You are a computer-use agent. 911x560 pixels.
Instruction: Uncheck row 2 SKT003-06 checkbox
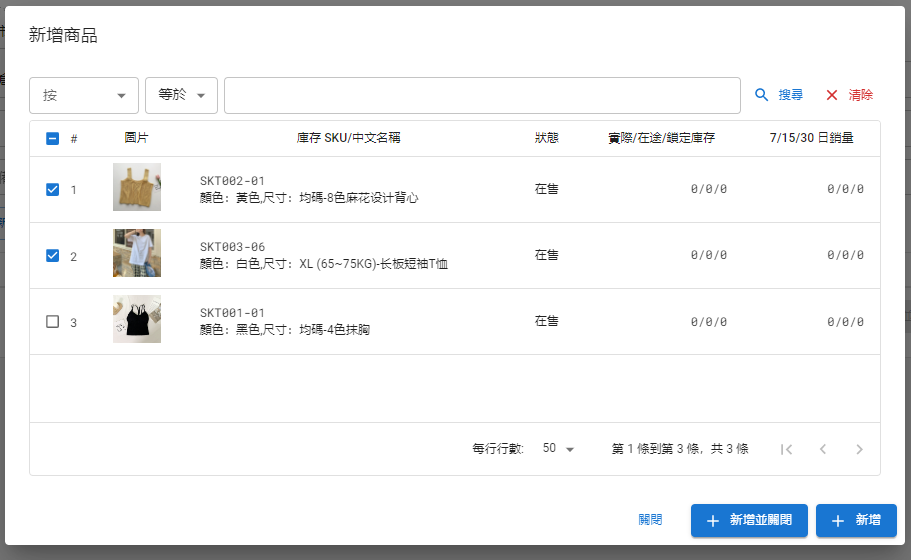tap(52, 256)
